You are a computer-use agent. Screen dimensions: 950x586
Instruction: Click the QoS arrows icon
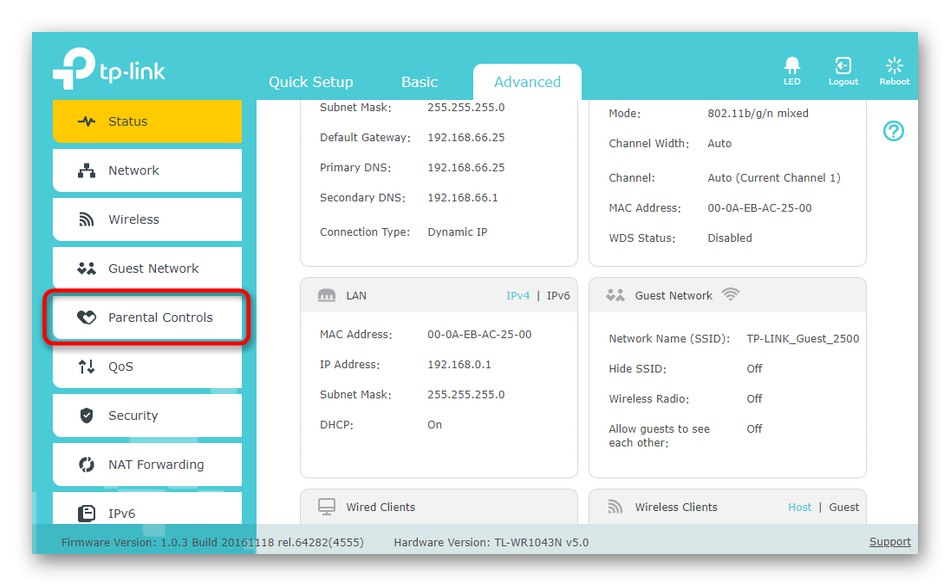87,367
